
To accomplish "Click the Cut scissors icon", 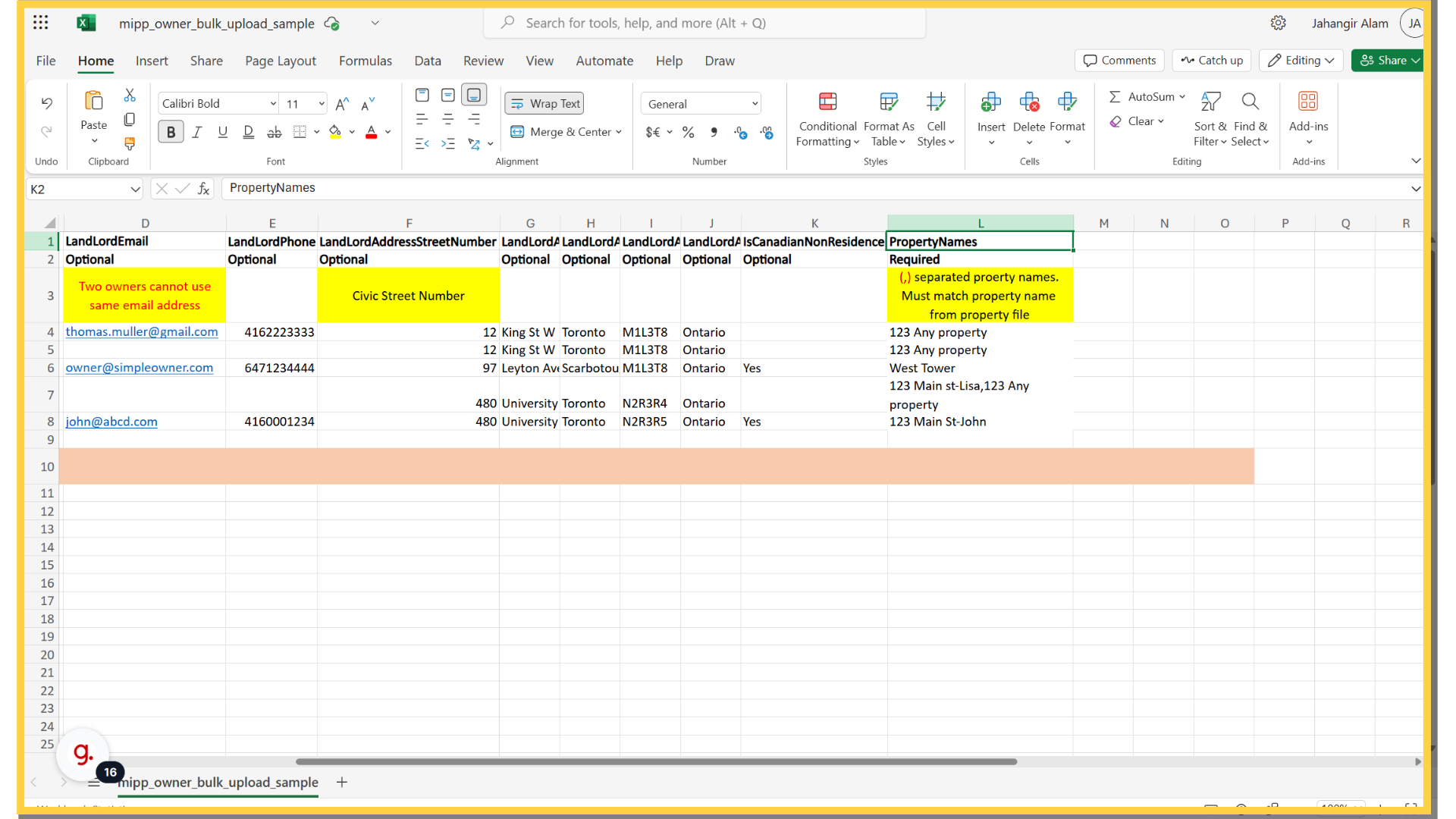I will click(130, 96).
